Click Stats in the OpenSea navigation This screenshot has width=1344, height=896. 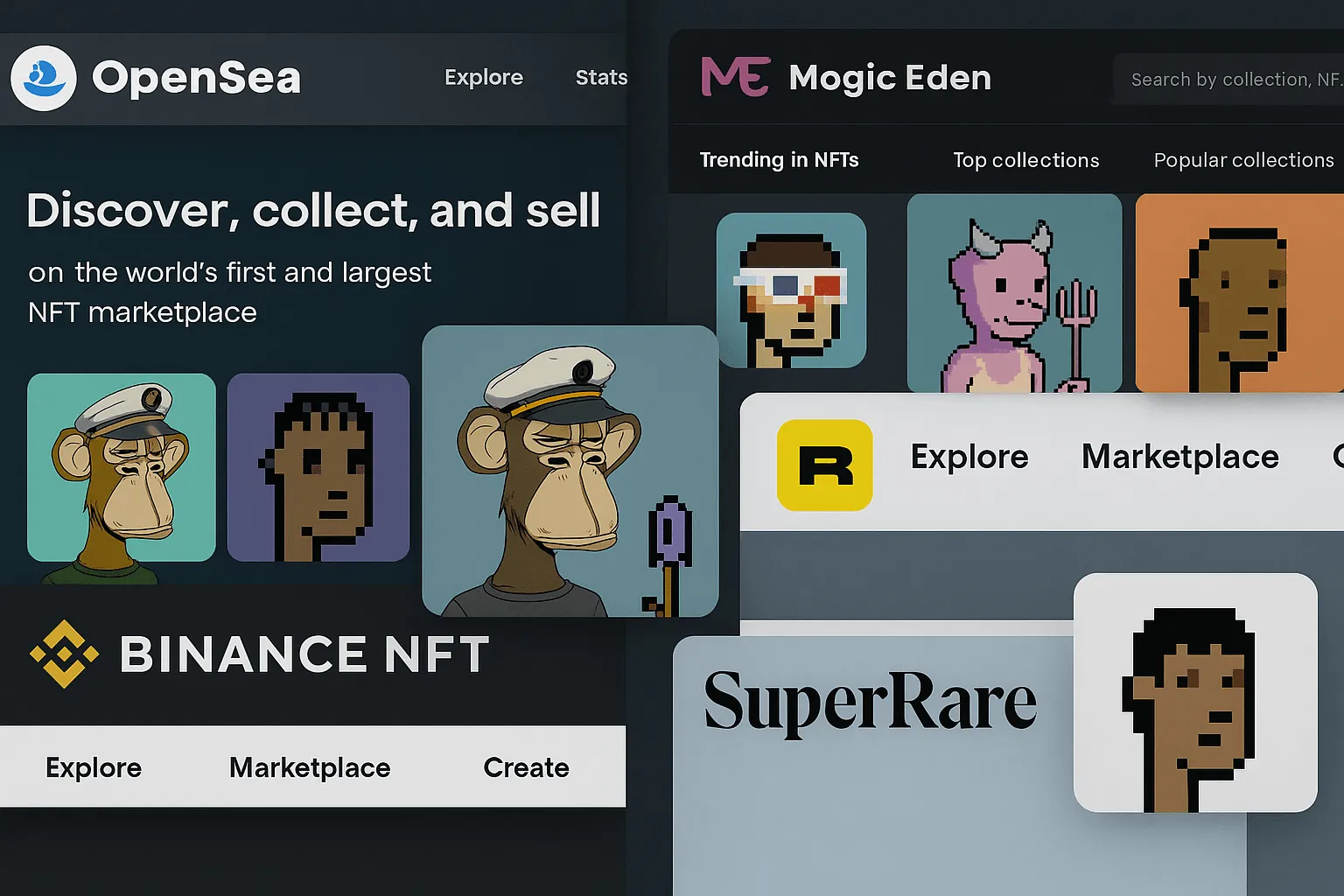point(601,77)
